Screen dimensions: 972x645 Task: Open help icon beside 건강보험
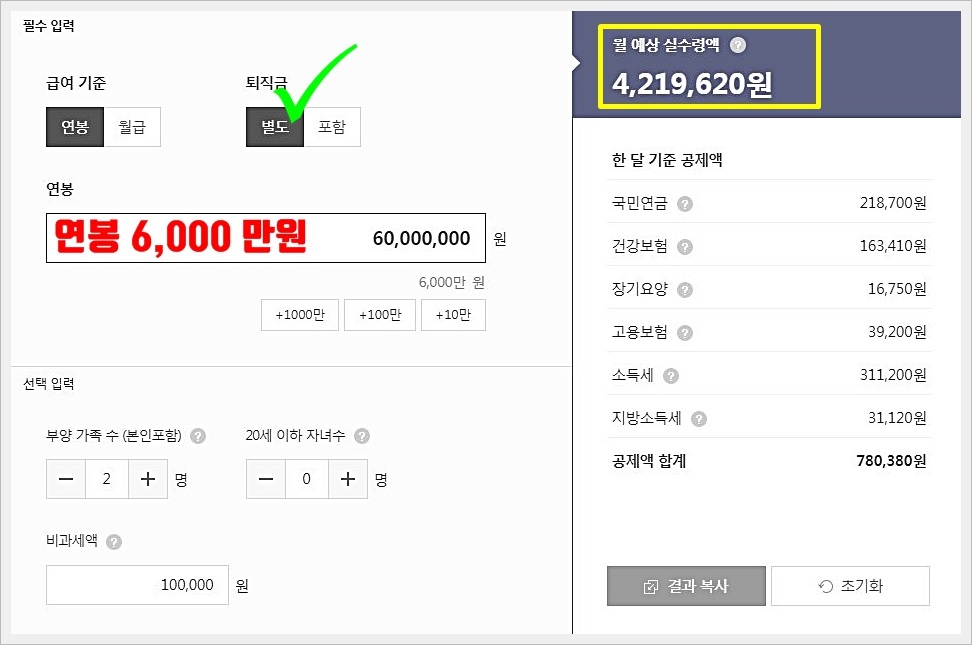pyautogui.click(x=684, y=247)
